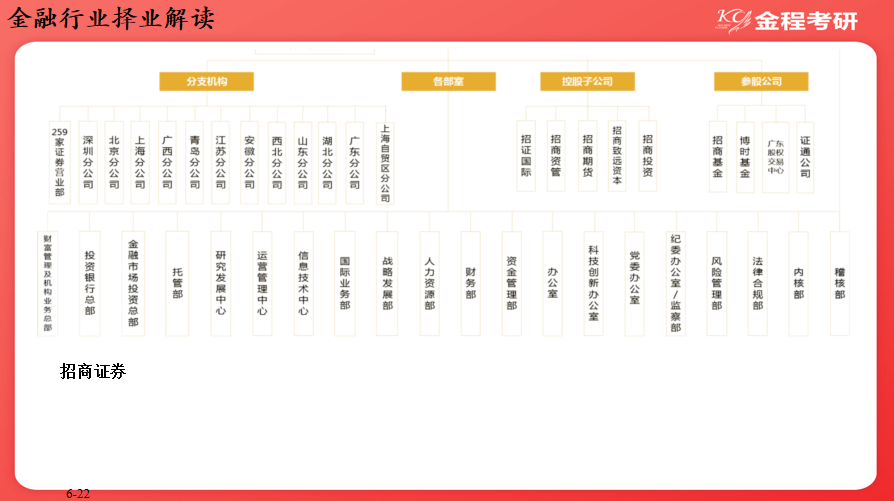Click the 财富管理及机构业务总部 box
This screenshot has width=894, height=501.
tap(47, 283)
